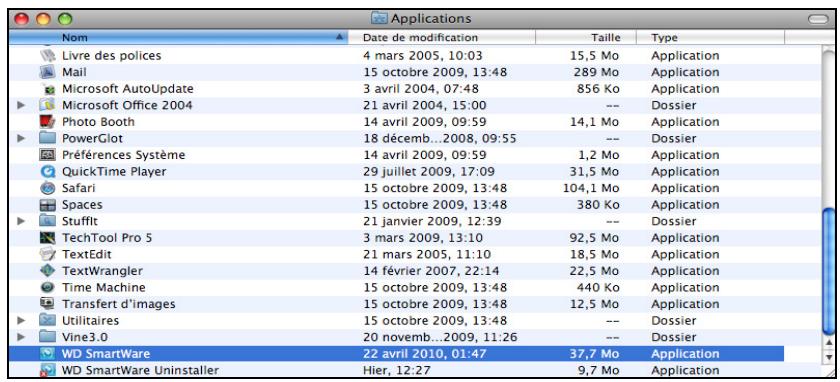840x382 pixels.
Task: Sort by the Taille column header
Action: [586, 38]
